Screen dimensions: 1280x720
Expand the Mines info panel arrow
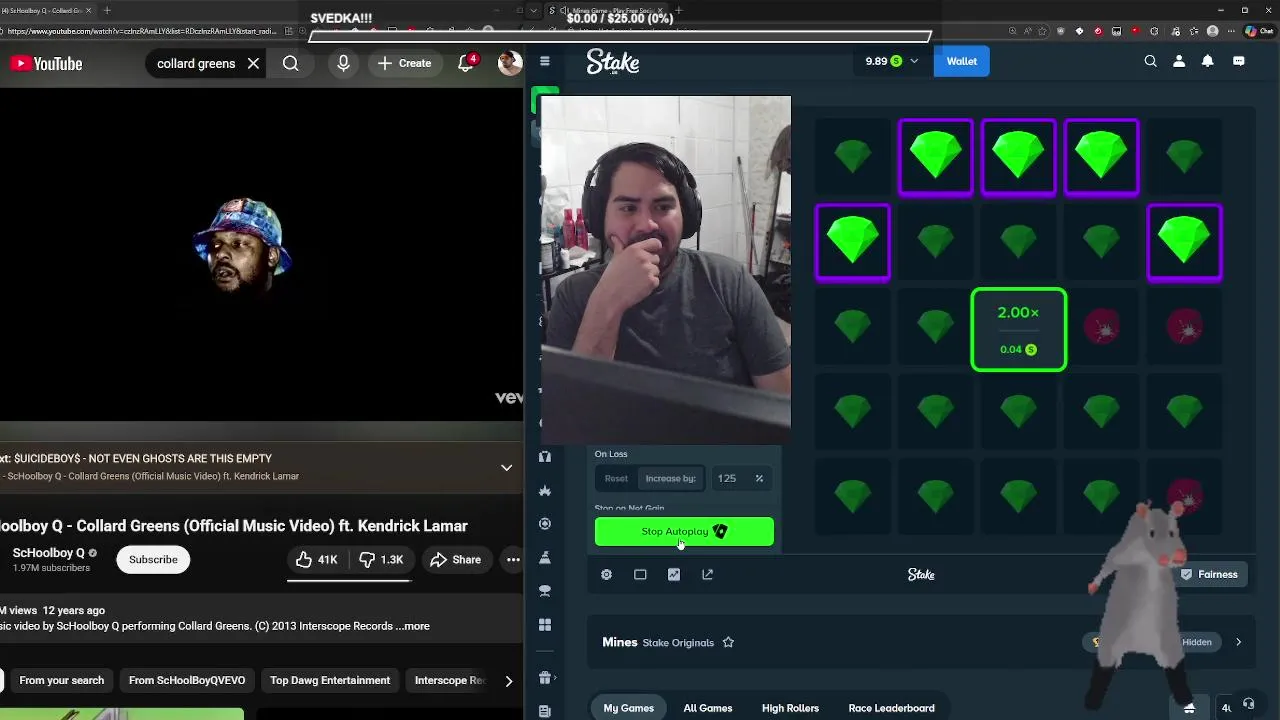tap(1238, 642)
